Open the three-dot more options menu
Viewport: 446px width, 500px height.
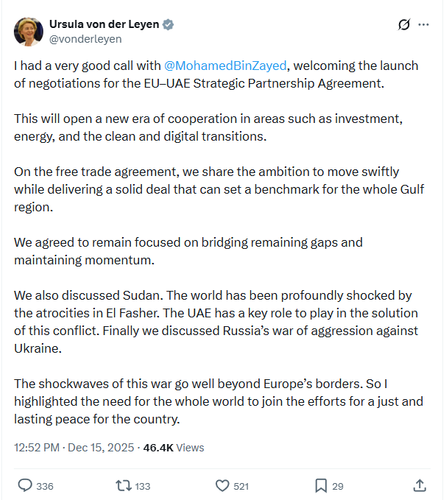(x=423, y=24)
